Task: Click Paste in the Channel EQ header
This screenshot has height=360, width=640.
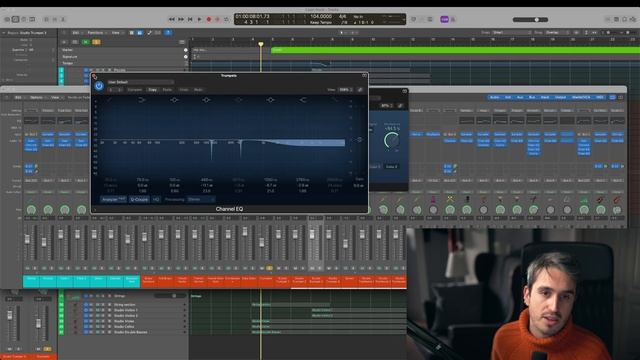Action: pos(167,89)
